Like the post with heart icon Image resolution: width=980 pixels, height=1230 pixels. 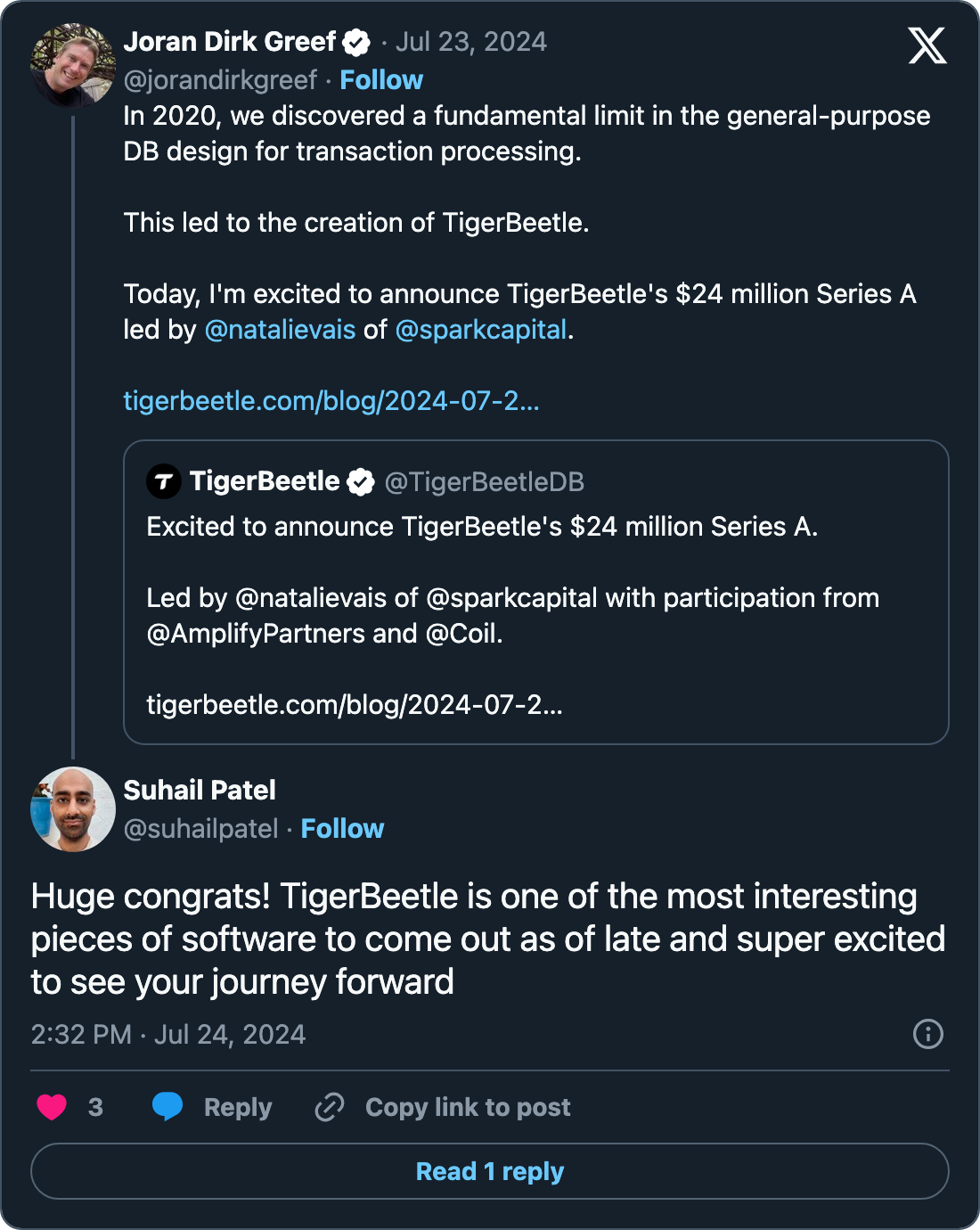point(52,1107)
